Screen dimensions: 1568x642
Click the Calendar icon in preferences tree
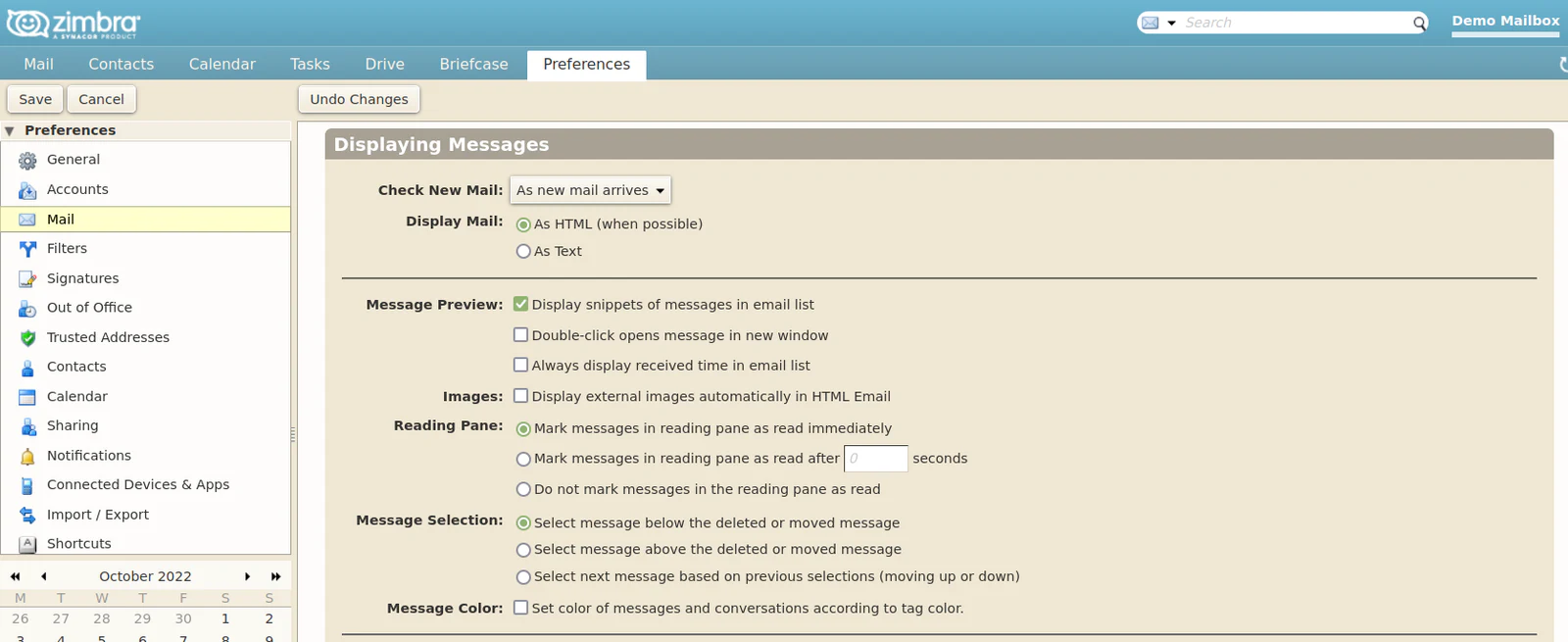(27, 397)
